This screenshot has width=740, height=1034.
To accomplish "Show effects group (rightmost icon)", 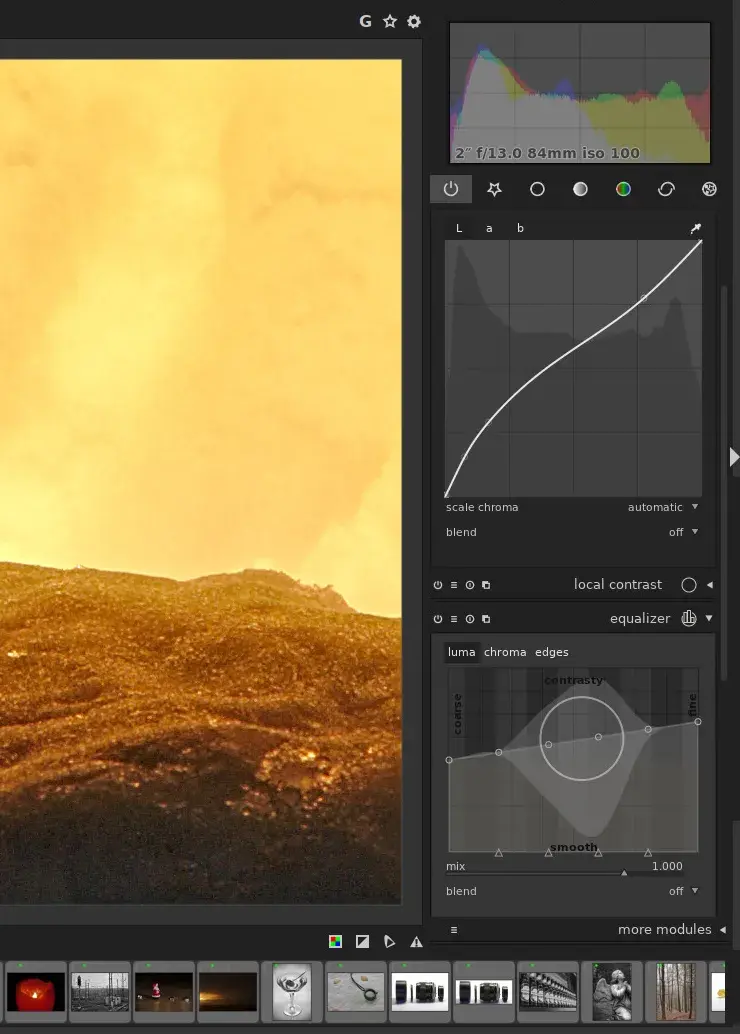I will (x=709, y=189).
